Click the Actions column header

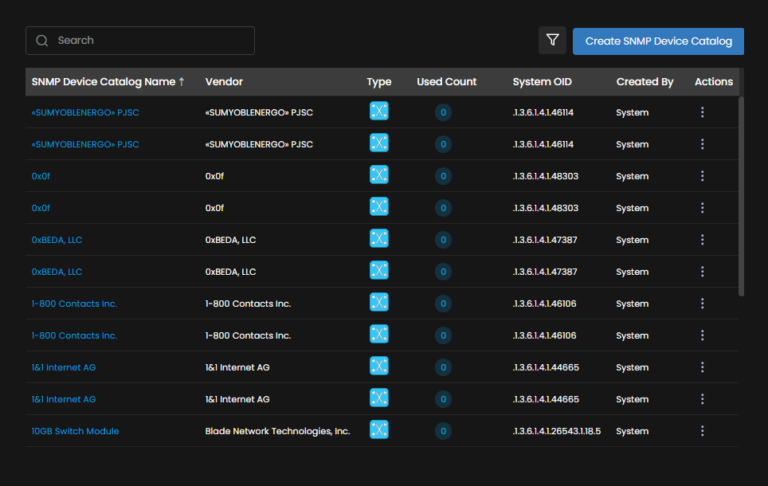[x=714, y=82]
